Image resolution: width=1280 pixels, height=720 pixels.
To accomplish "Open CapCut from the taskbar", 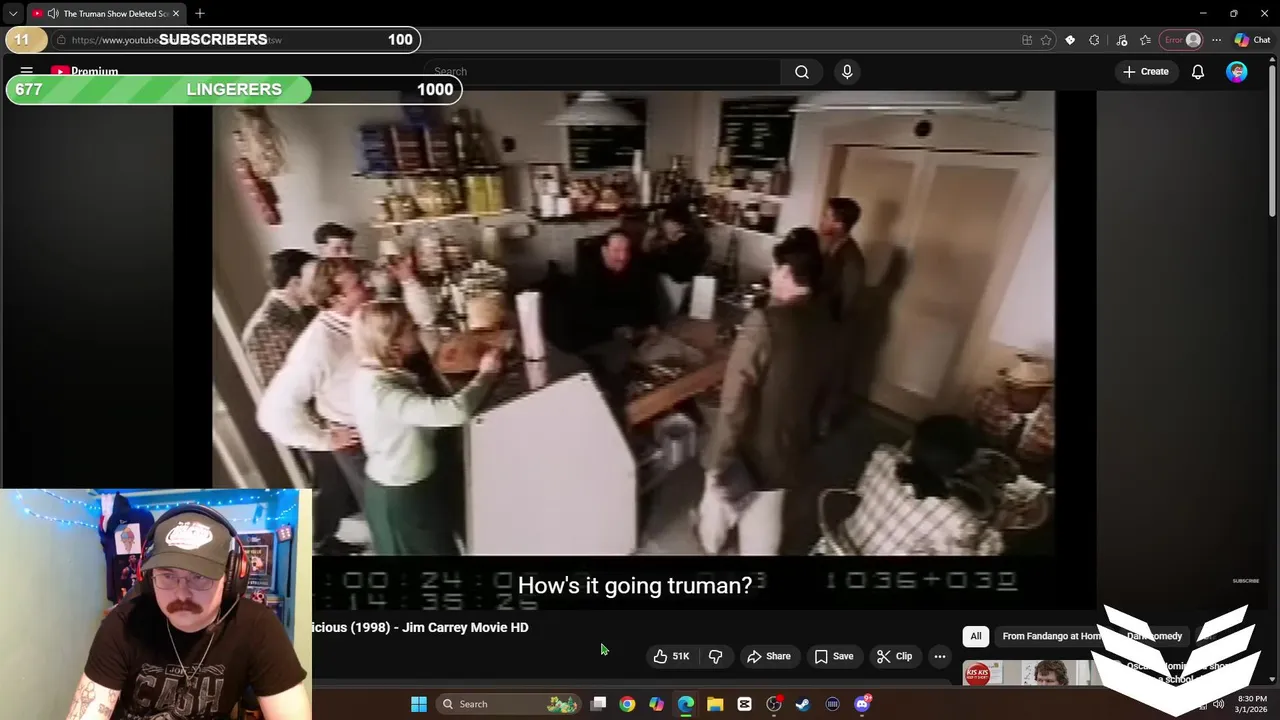I will coord(744,704).
